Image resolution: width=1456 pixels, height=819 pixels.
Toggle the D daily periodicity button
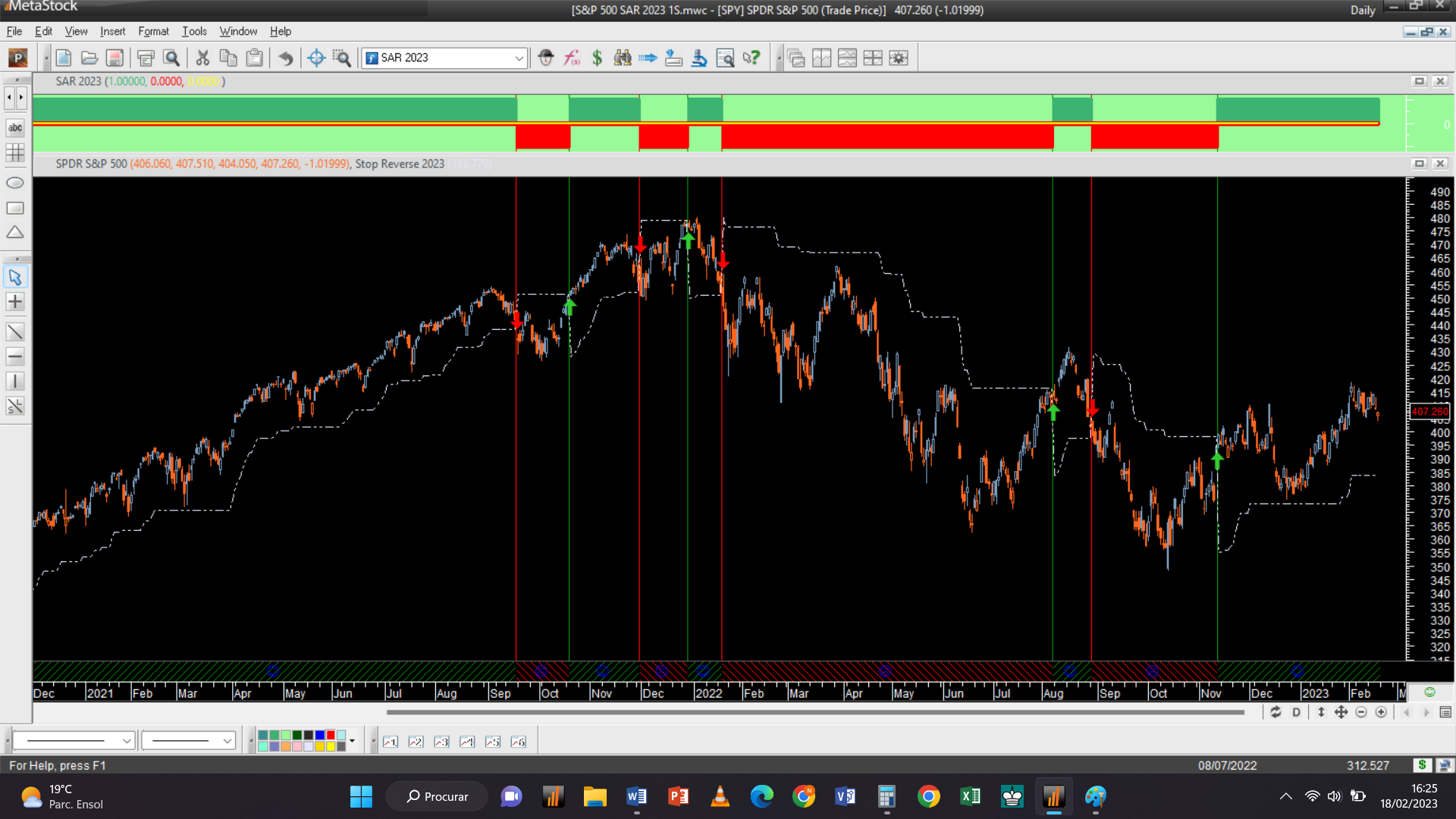pyautogui.click(x=1296, y=712)
